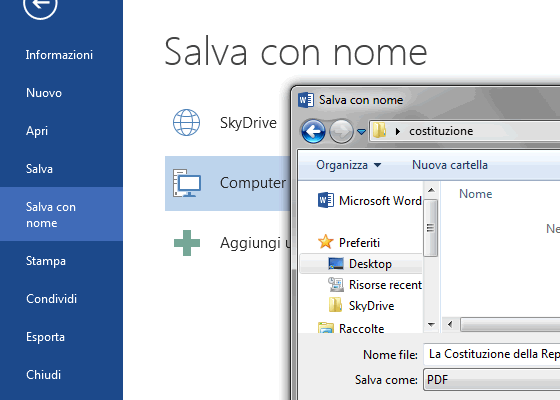The height and width of the screenshot is (400, 560).
Task: Click the Risorse recenti icon
Action: (336, 284)
